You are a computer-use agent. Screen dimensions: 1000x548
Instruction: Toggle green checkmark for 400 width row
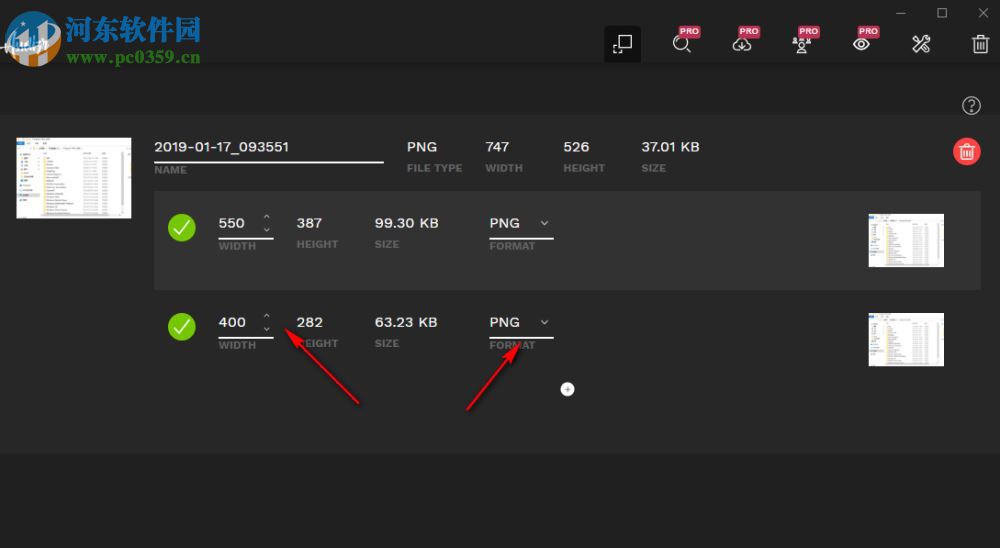182,327
